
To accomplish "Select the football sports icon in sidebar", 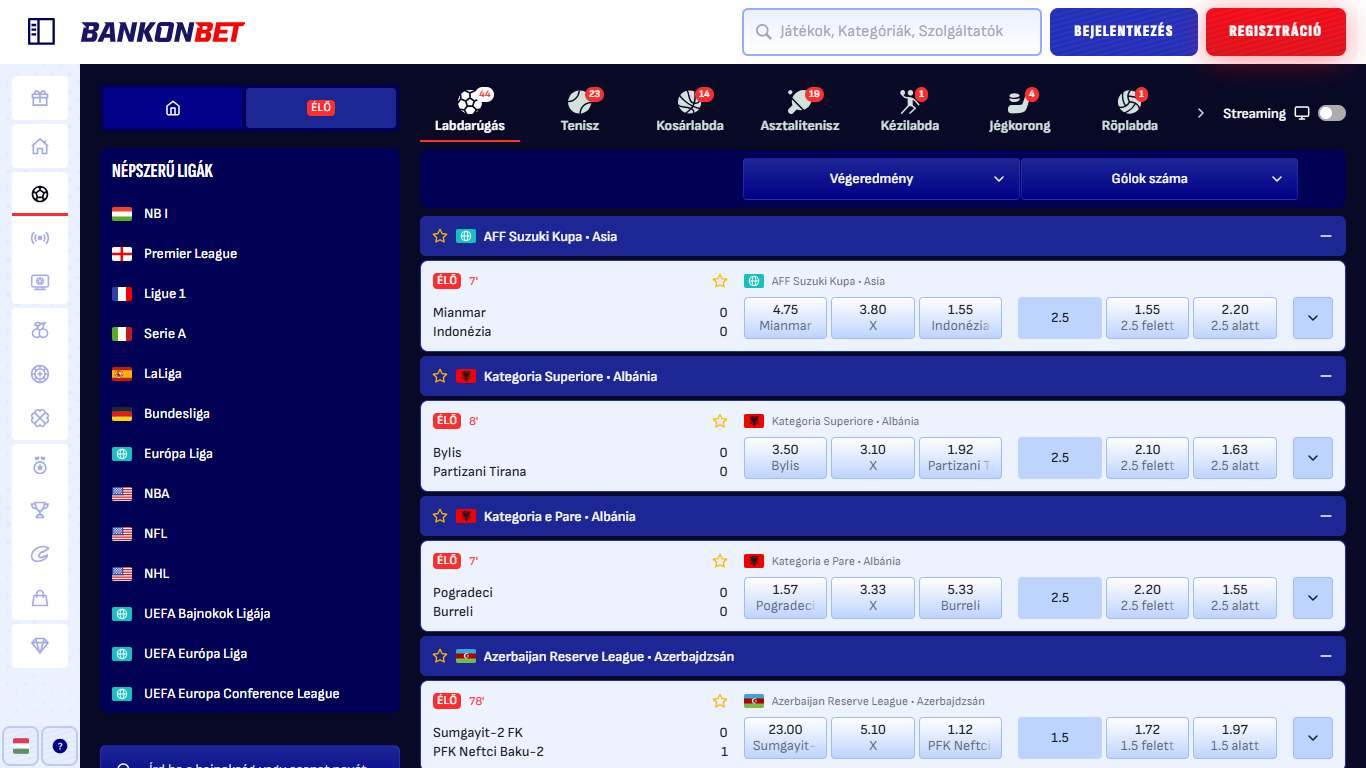I will pos(40,194).
